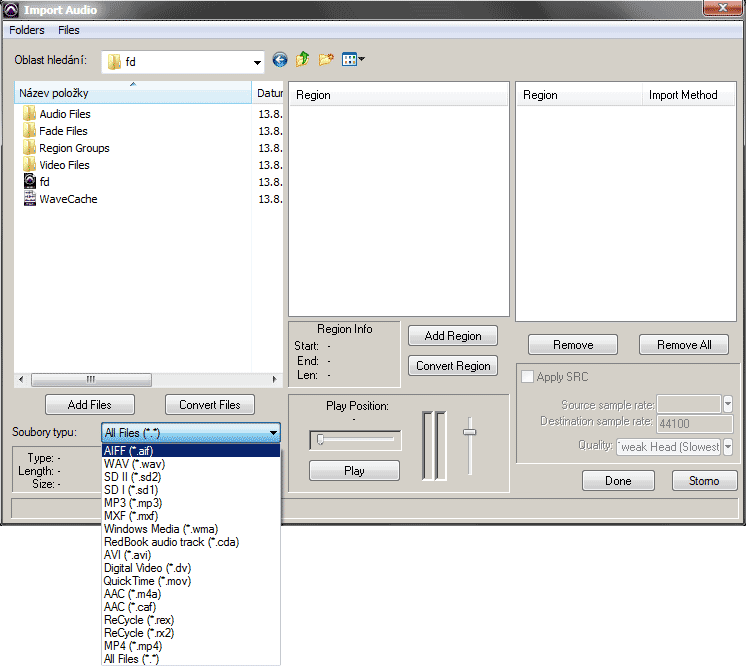This screenshot has height=666, width=746.
Task: Click the Convert Region button
Action: pyautogui.click(x=453, y=366)
